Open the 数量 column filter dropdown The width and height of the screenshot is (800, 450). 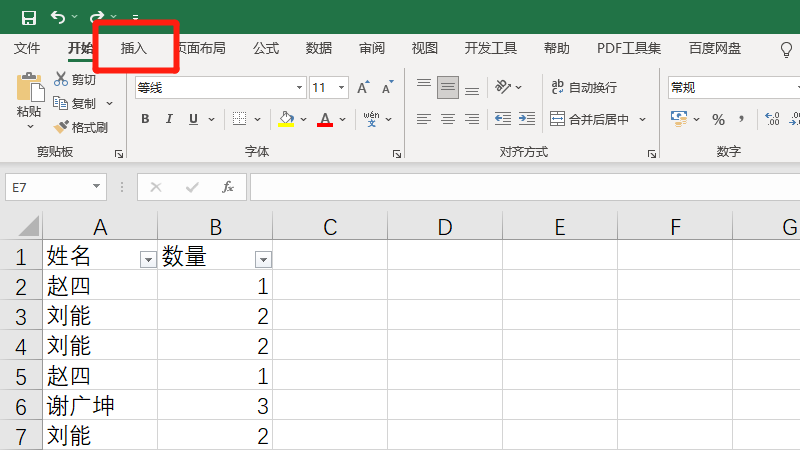(x=263, y=260)
